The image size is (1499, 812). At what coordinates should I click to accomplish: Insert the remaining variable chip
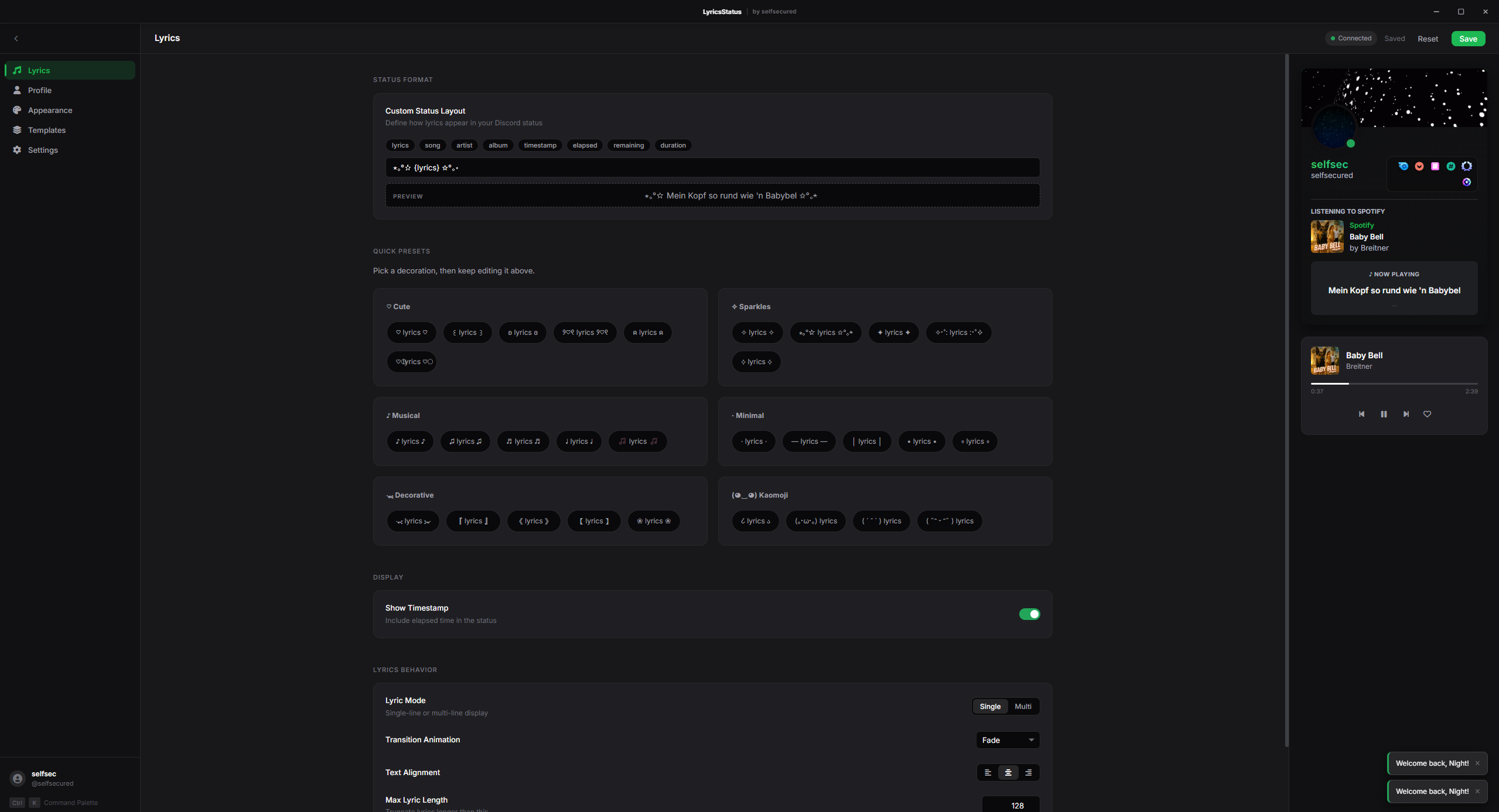(629, 145)
